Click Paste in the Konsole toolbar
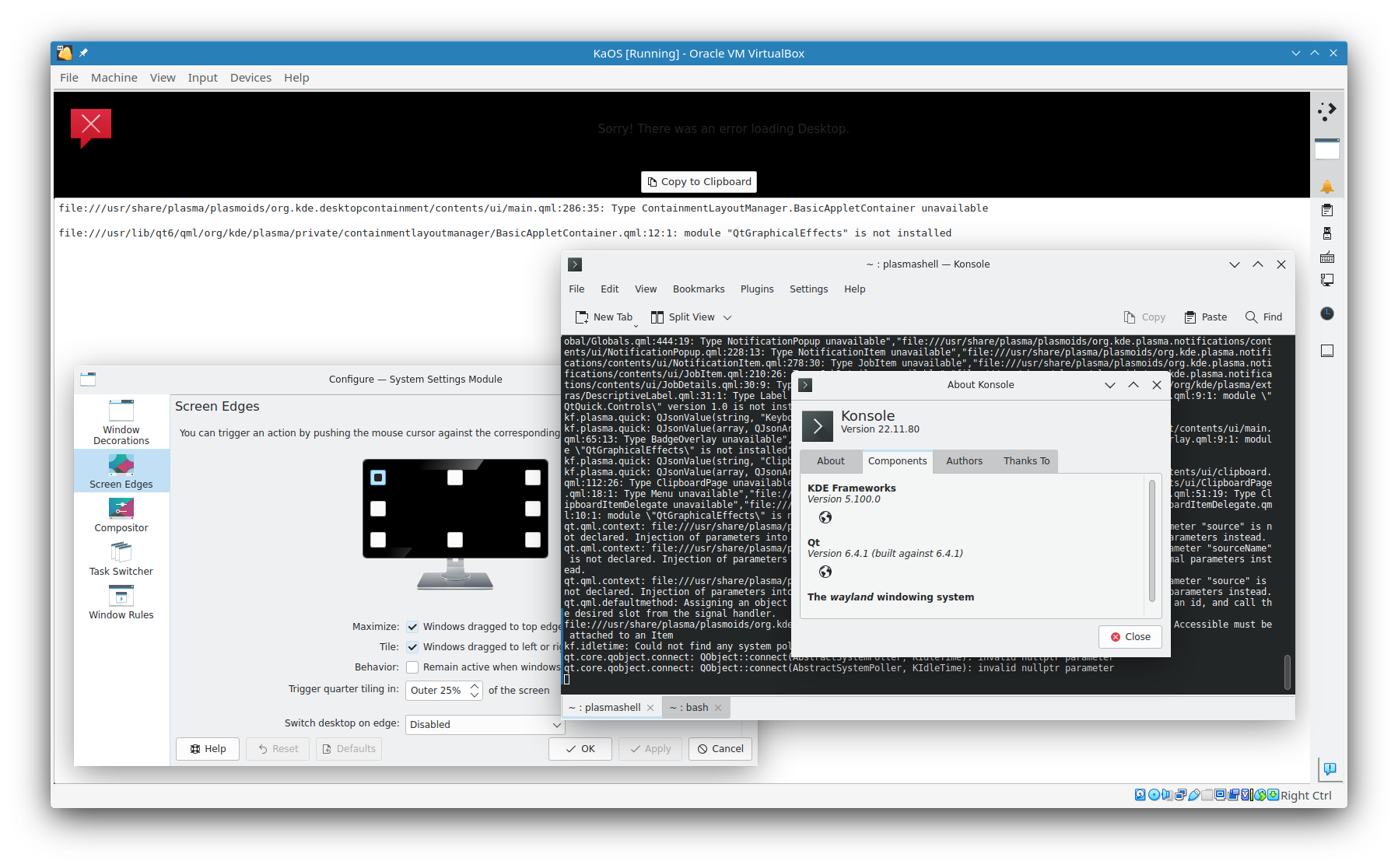This screenshot has width=1398, height=868. [1206, 317]
